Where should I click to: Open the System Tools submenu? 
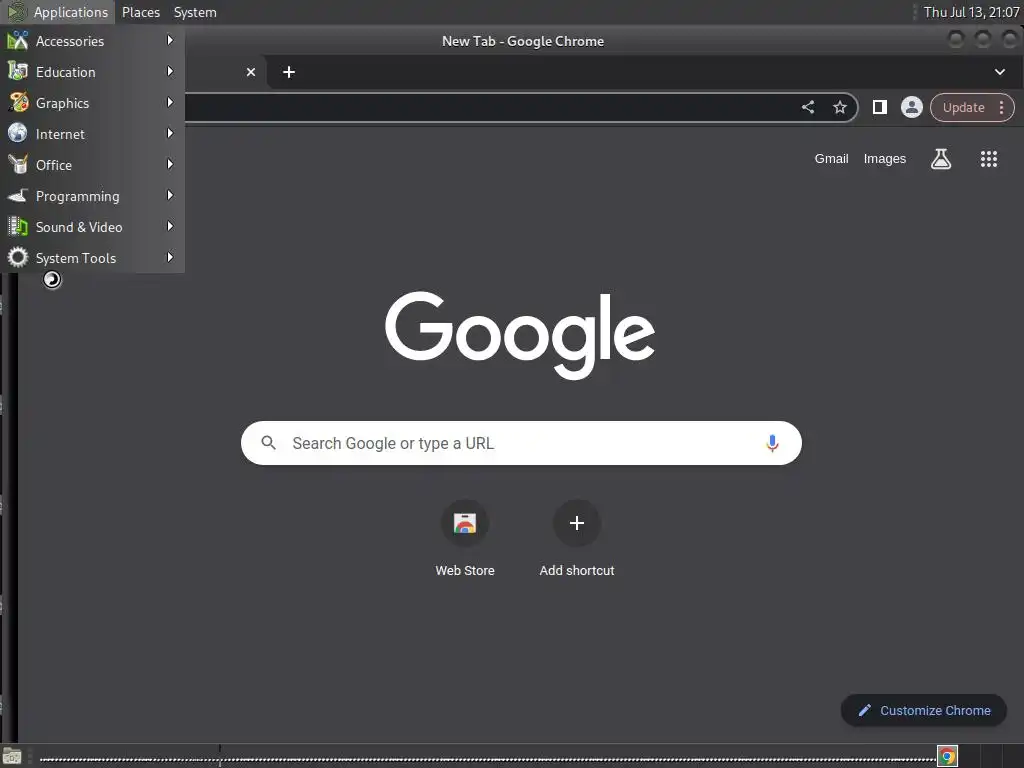coord(92,258)
